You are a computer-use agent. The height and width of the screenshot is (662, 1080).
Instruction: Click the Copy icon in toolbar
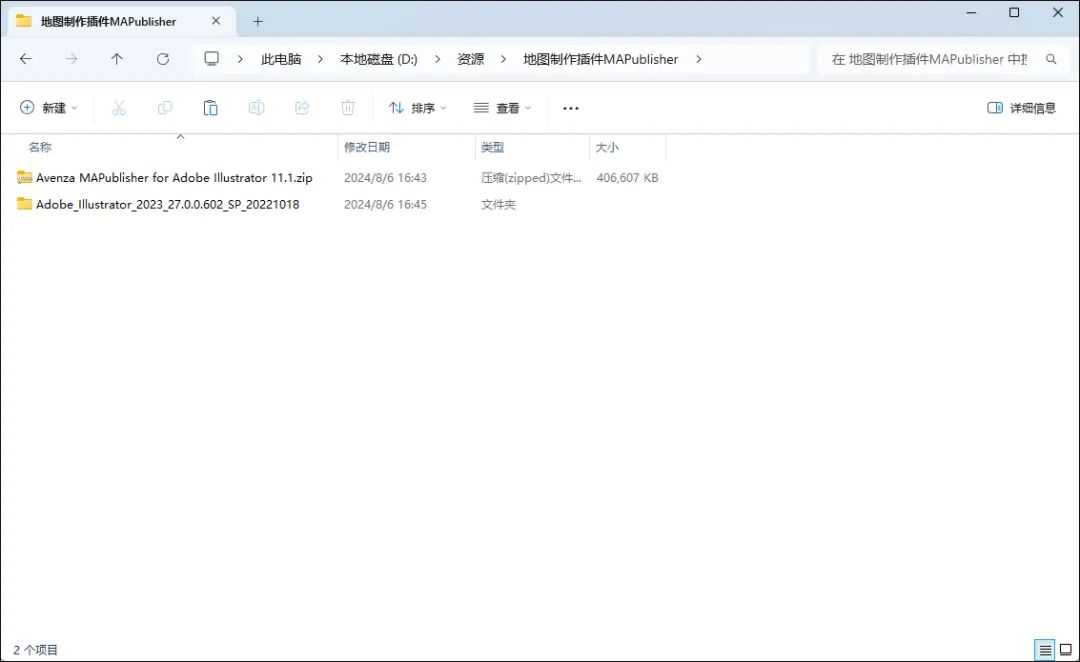tap(165, 107)
